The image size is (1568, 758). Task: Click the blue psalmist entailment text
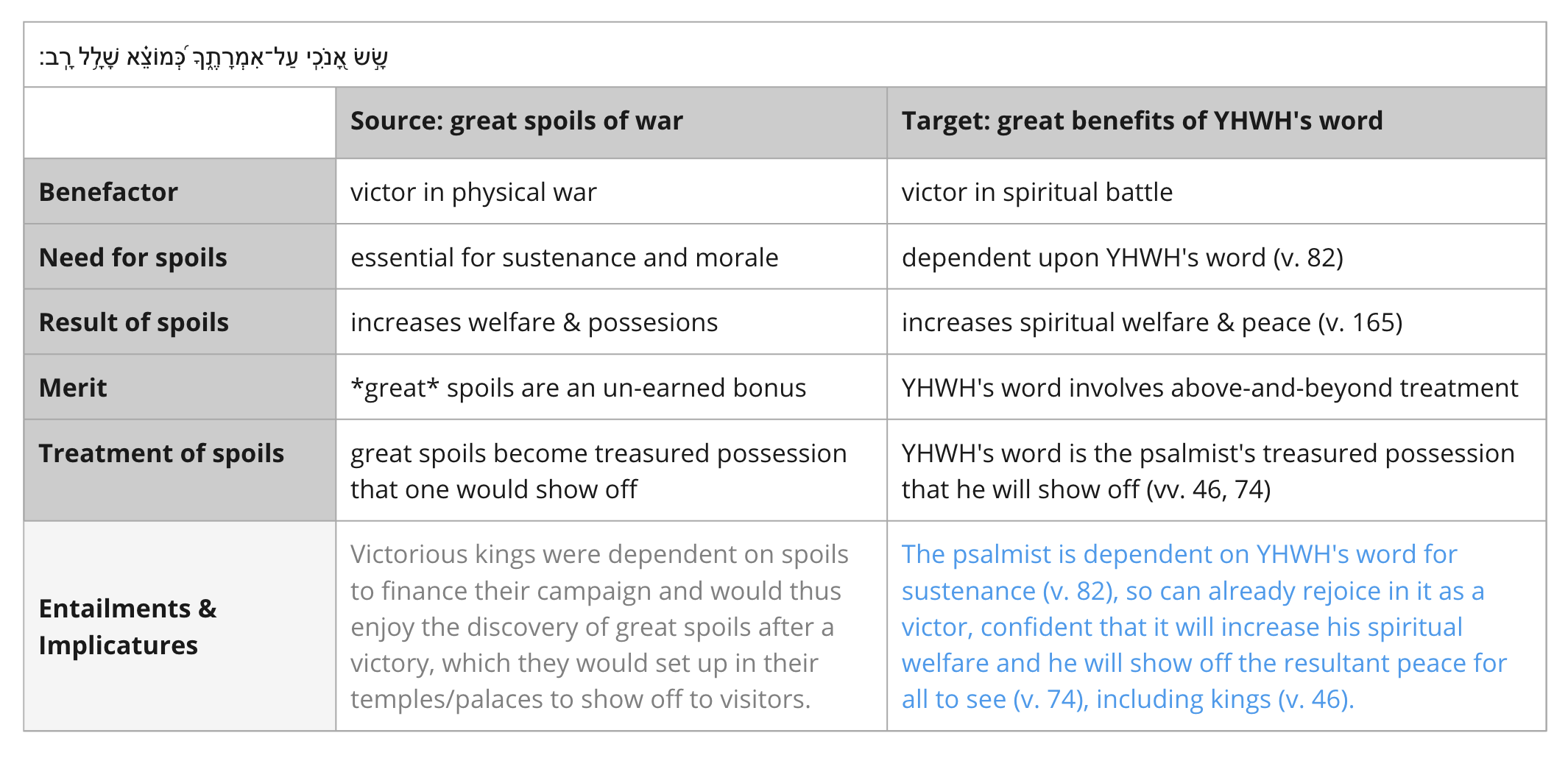[1204, 627]
